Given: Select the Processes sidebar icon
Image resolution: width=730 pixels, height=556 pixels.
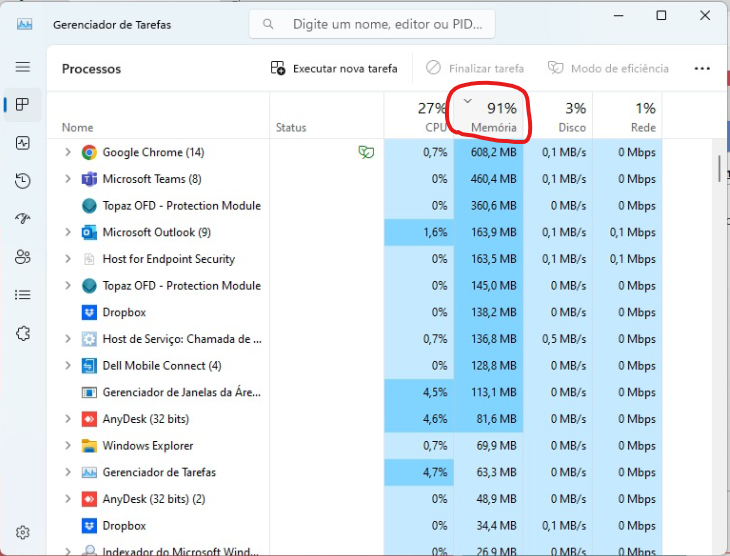Looking at the screenshot, I should (x=22, y=104).
